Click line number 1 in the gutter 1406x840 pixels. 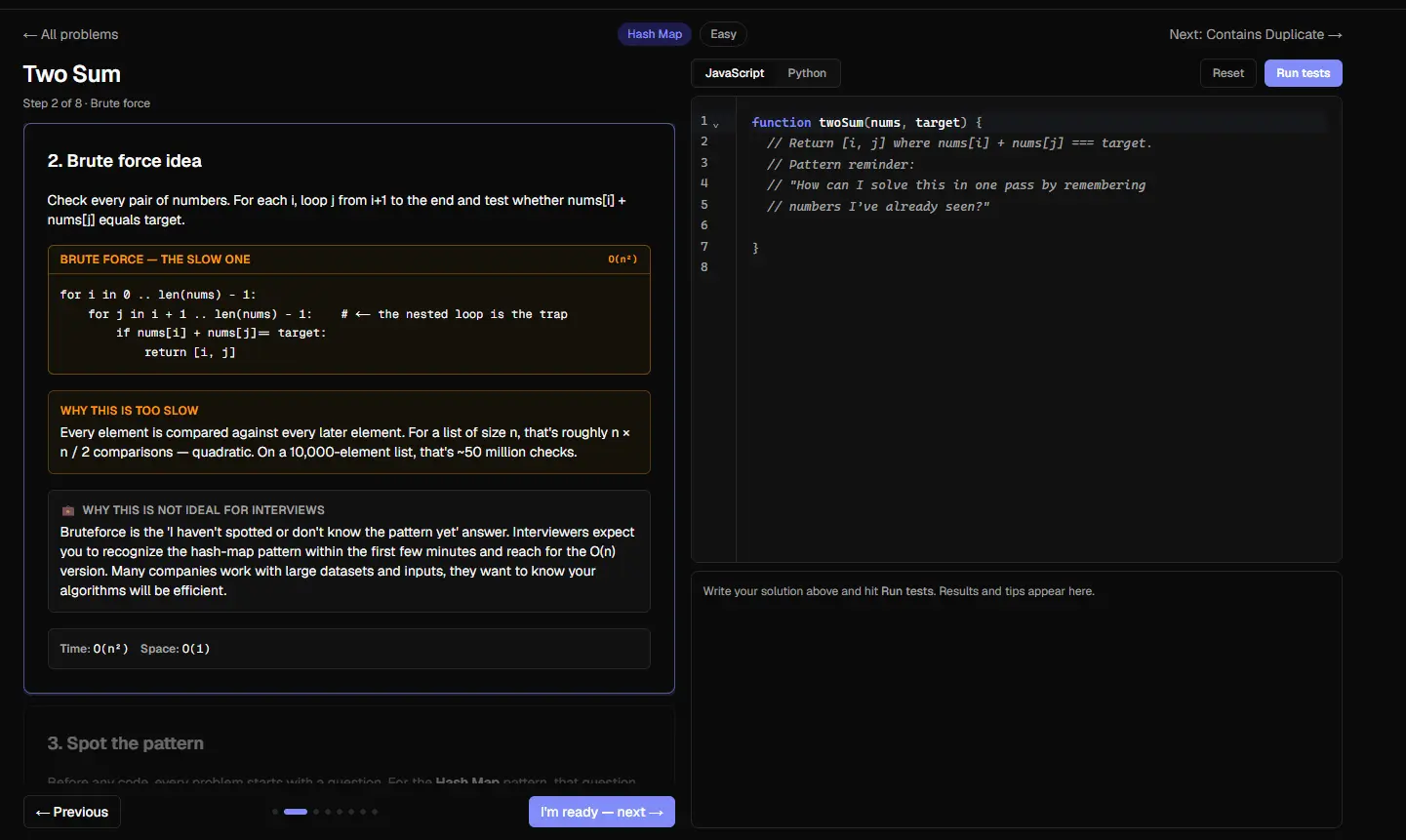click(703, 121)
